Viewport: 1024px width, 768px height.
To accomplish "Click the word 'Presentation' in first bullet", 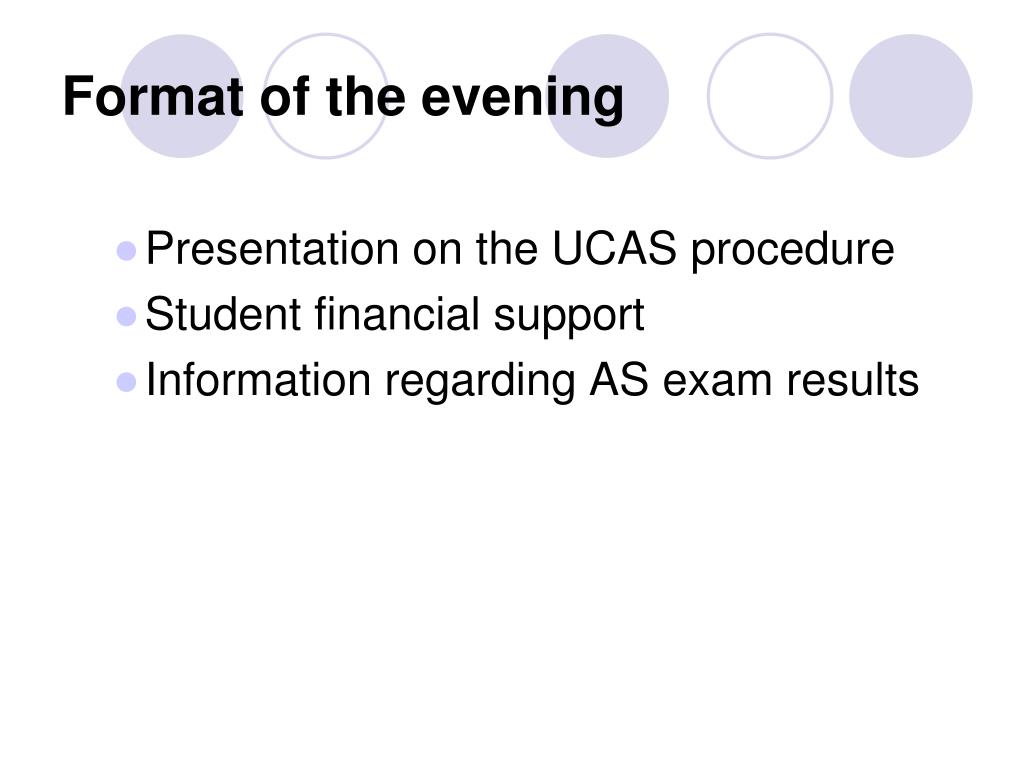I will (272, 248).
